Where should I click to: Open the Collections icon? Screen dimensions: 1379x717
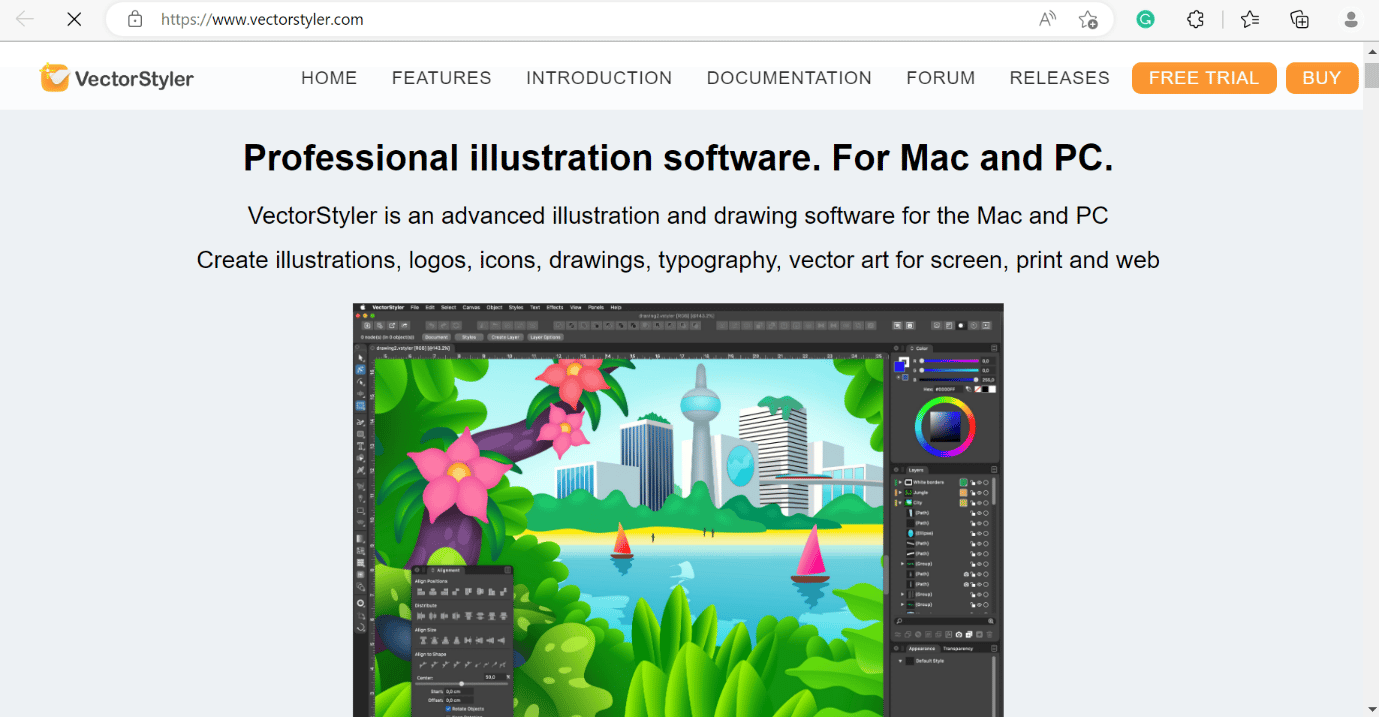tap(1299, 19)
